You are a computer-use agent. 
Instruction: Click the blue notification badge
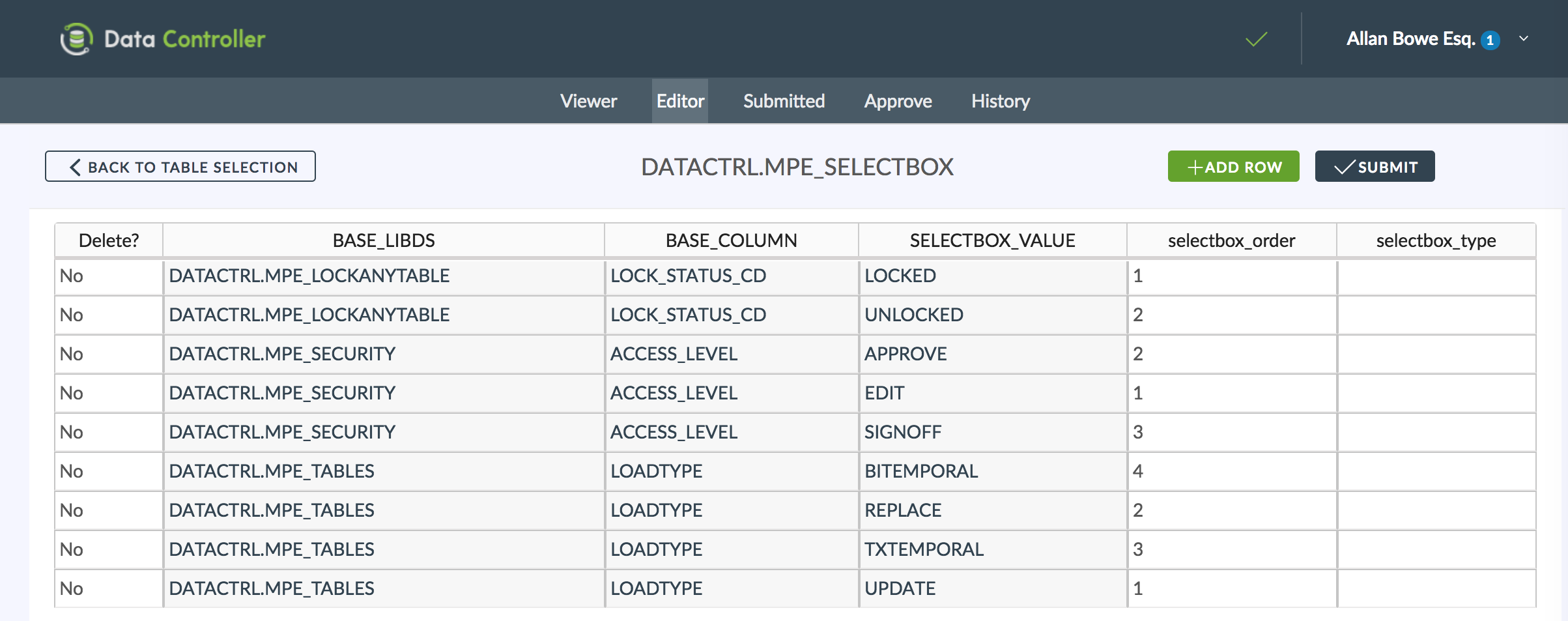[1490, 40]
